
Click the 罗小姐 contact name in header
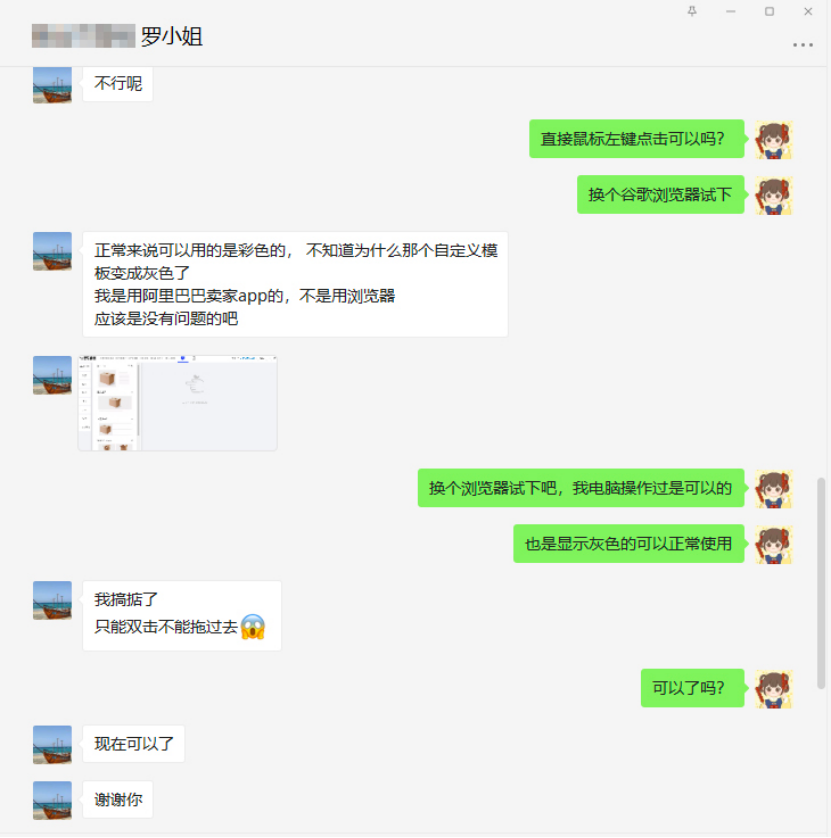tap(172, 36)
